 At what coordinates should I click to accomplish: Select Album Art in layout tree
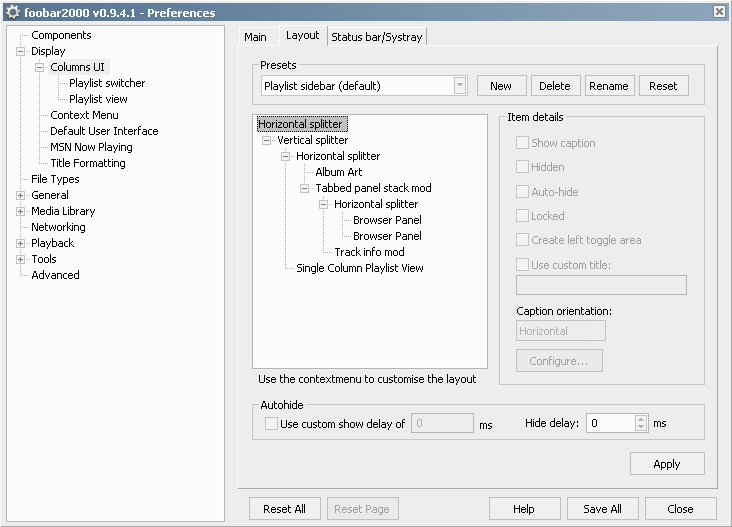pyautogui.click(x=338, y=172)
